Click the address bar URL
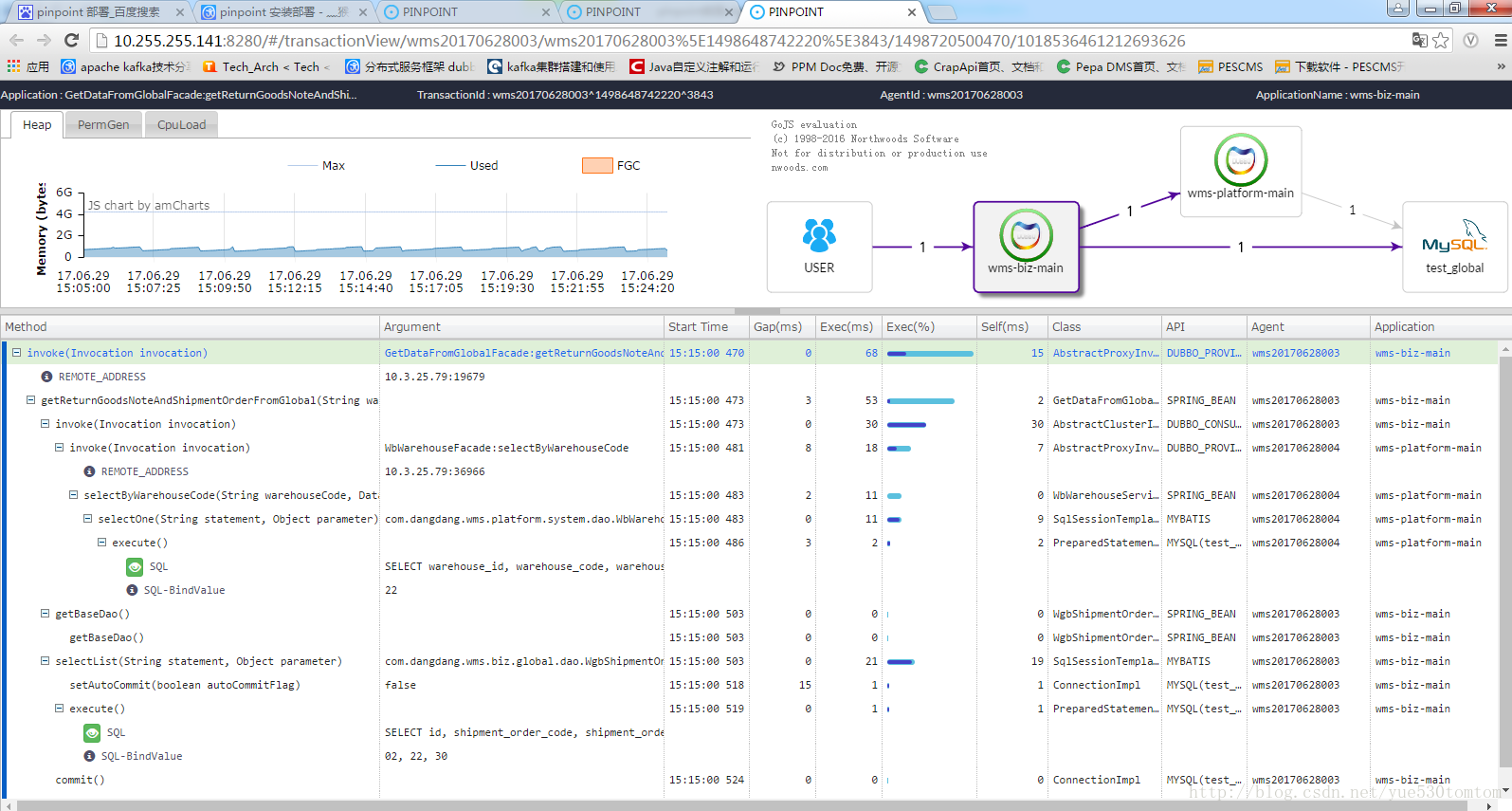 [x=649, y=41]
